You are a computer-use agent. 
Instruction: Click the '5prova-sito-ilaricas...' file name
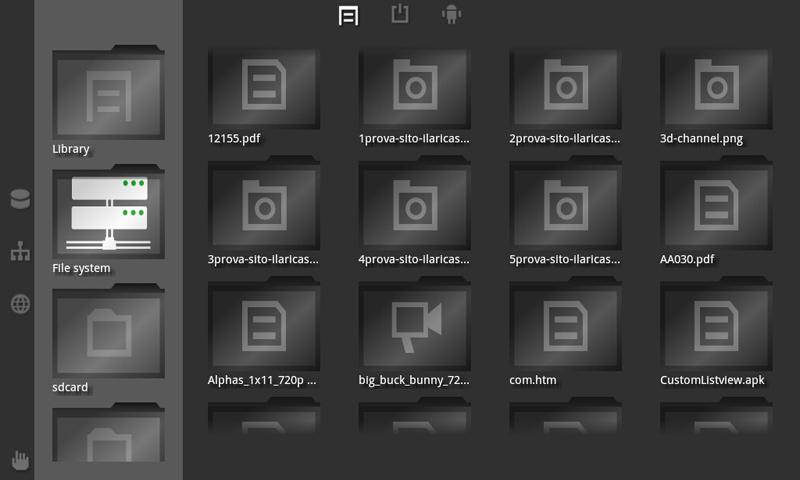point(564,259)
